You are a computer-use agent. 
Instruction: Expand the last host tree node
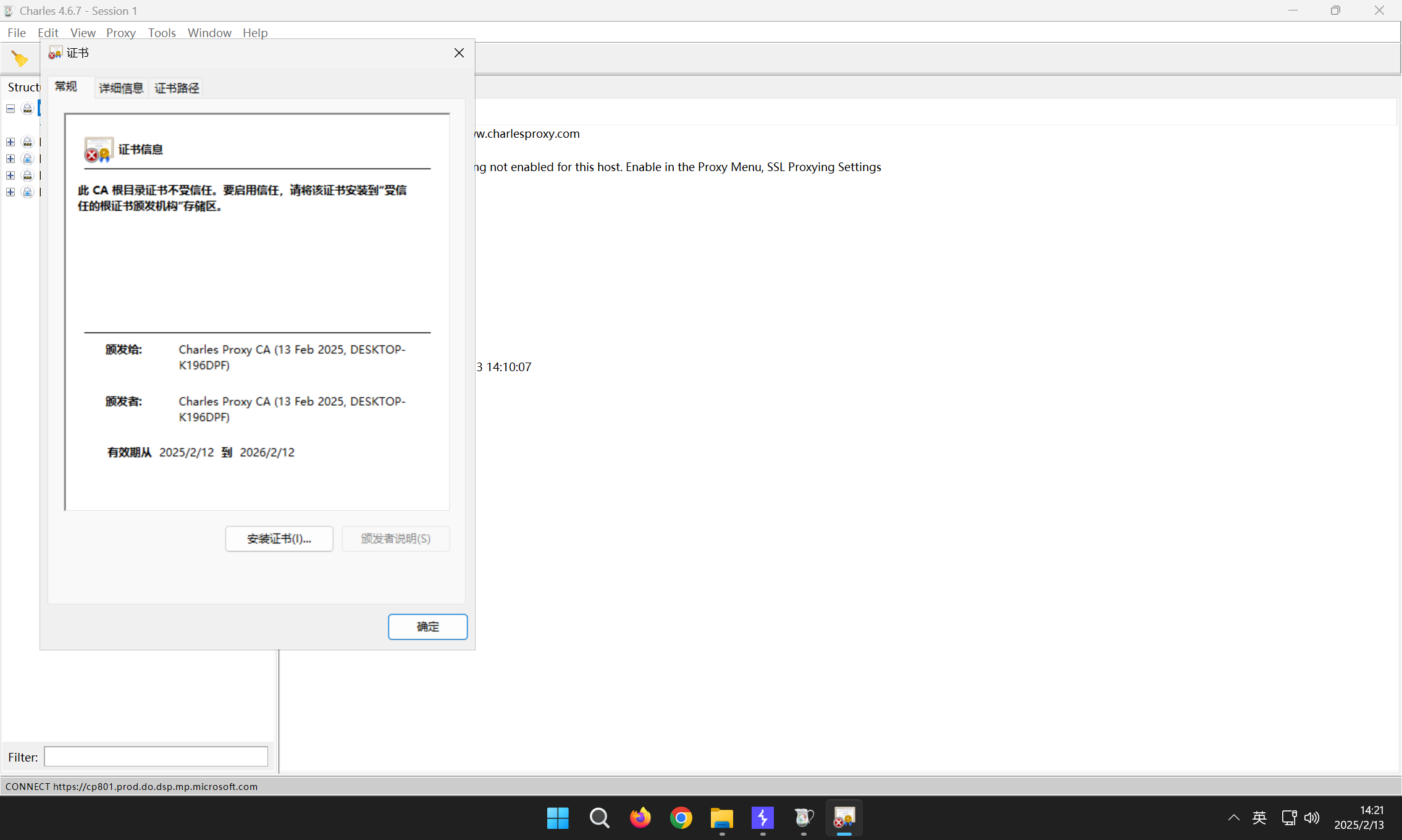point(10,192)
